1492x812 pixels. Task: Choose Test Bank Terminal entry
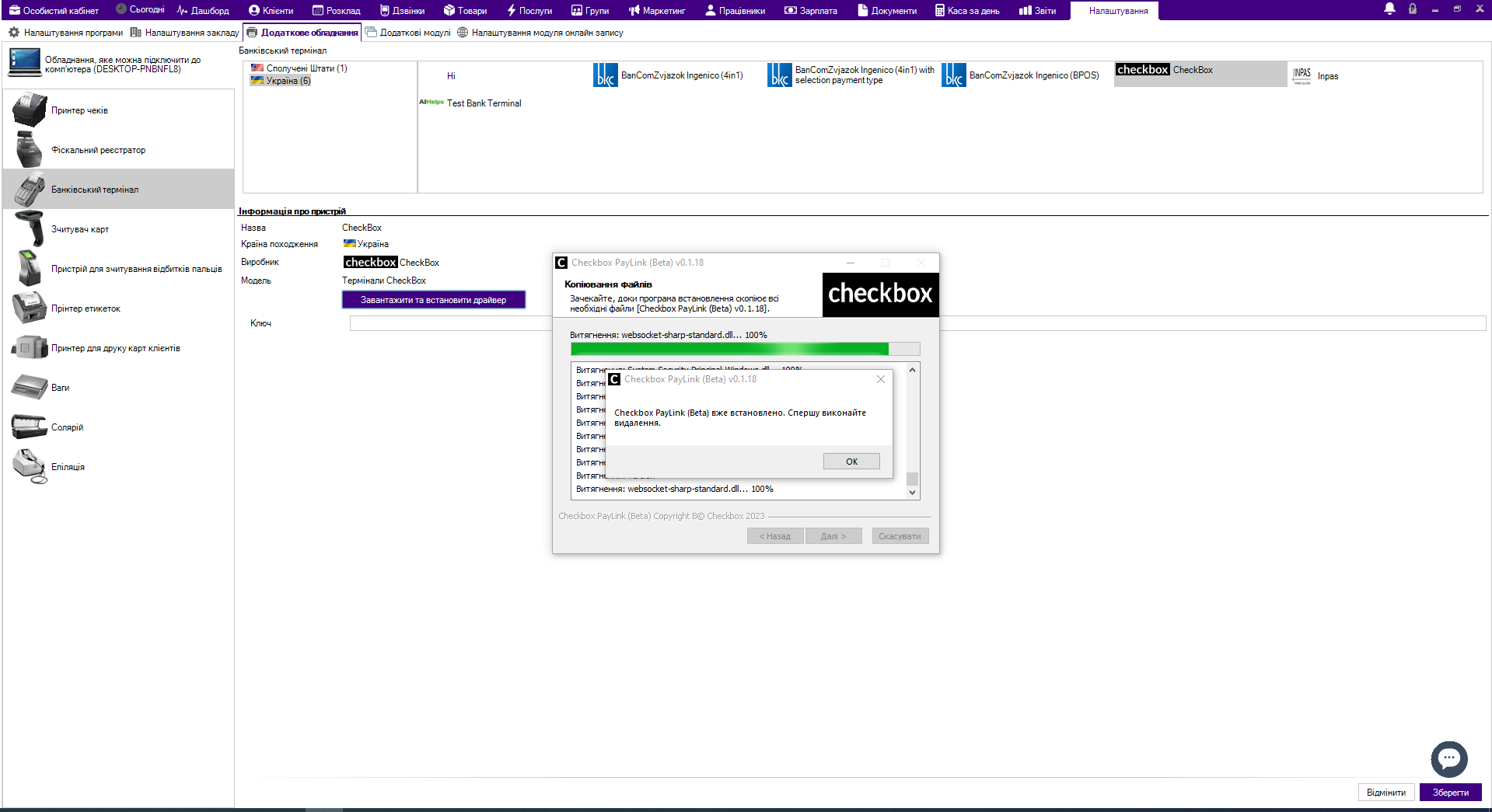(x=471, y=103)
